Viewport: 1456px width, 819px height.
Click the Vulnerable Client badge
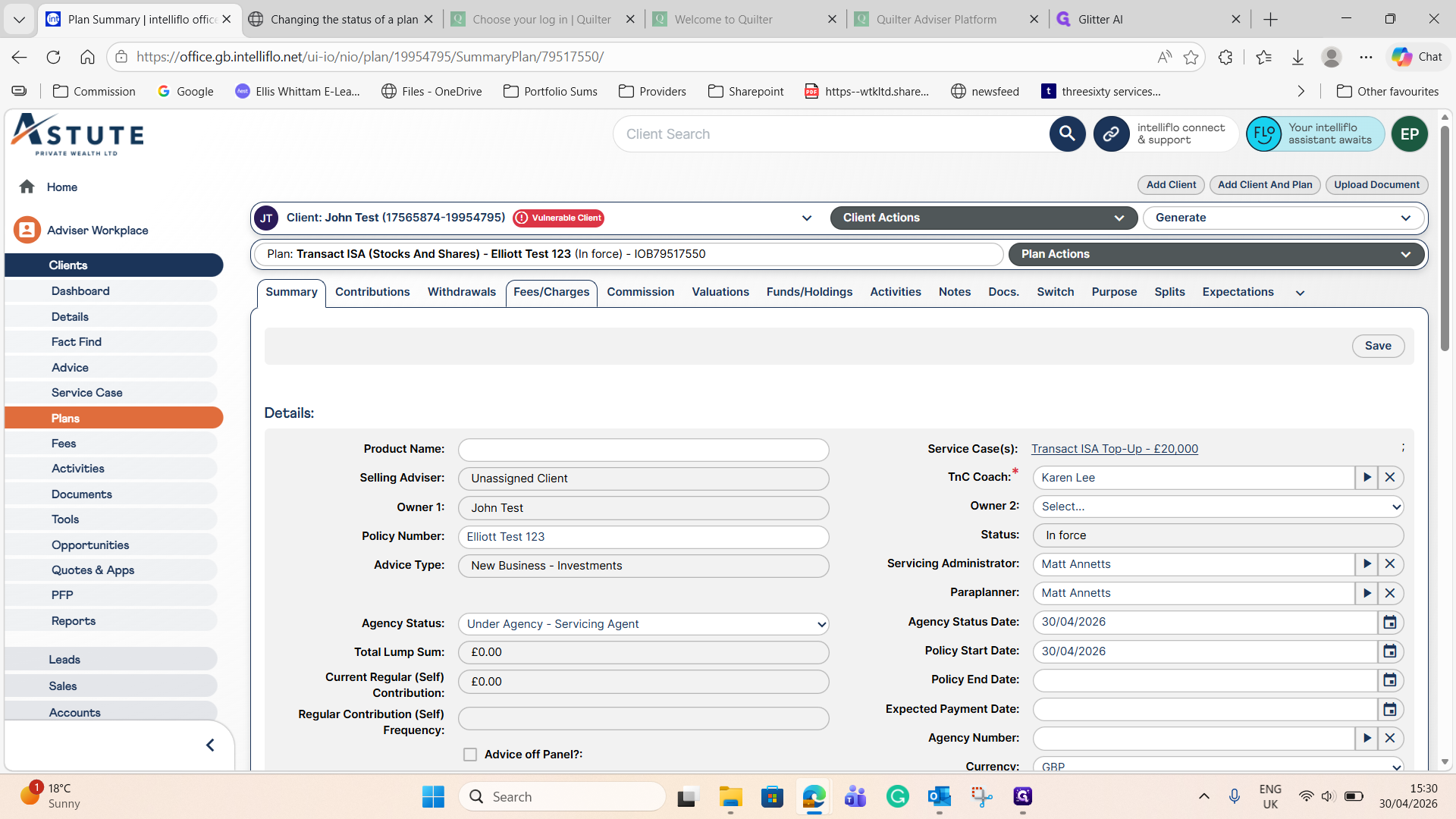coord(559,218)
